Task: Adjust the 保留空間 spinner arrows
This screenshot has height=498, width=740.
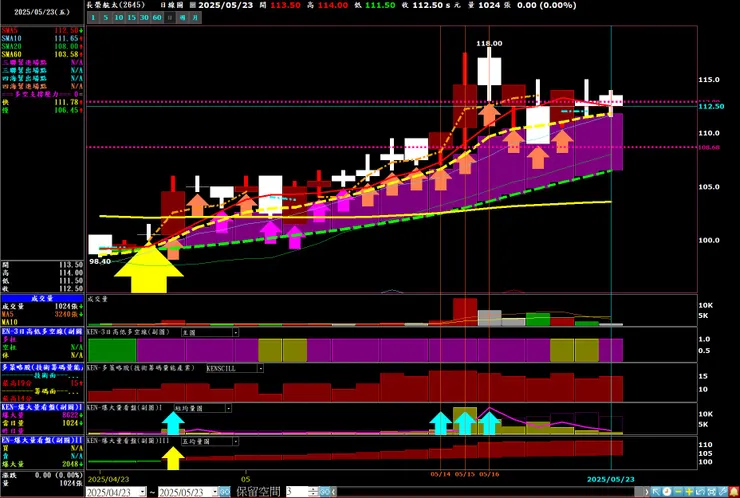Action: point(313,492)
